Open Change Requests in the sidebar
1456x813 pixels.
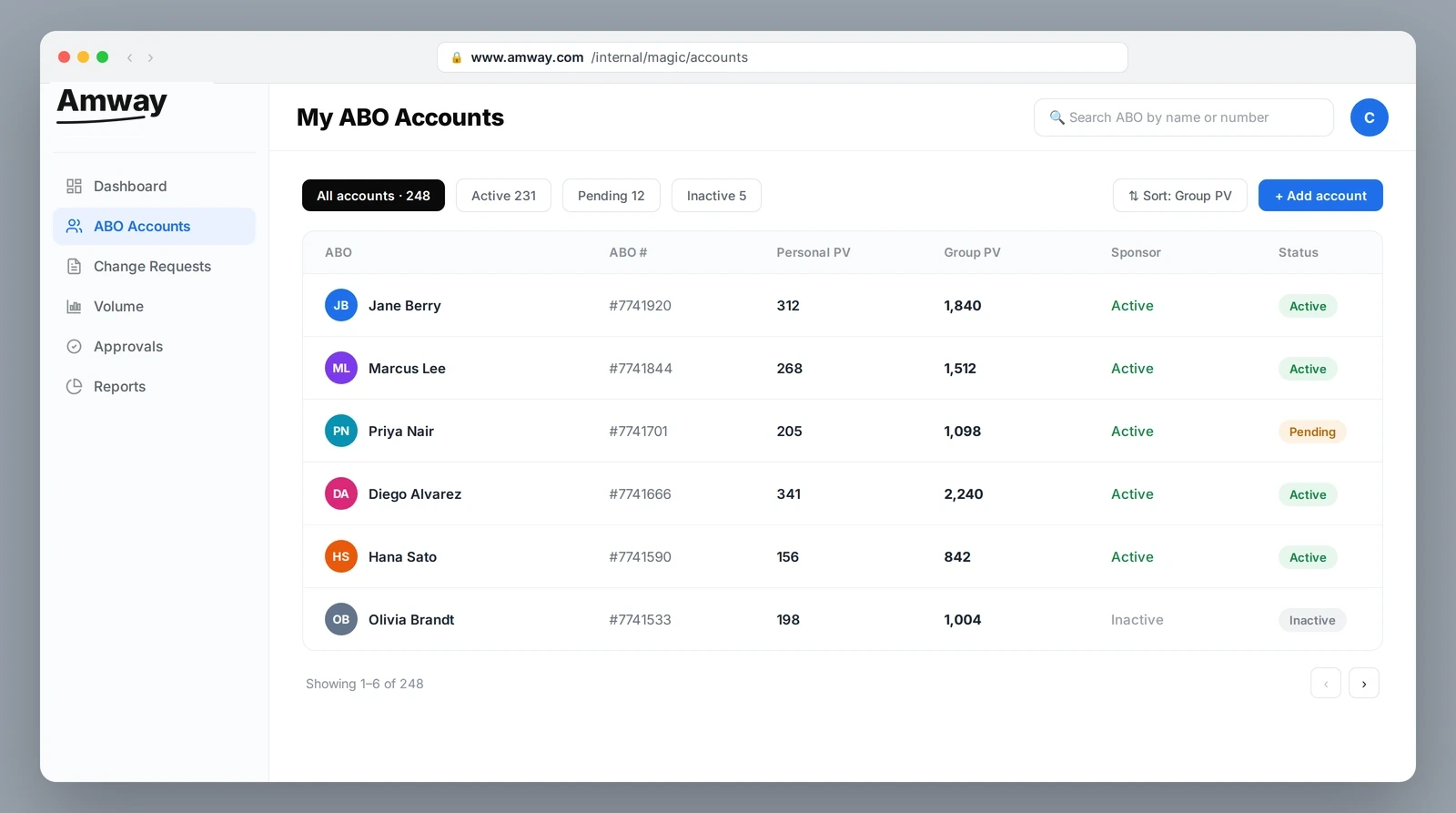[154, 267]
